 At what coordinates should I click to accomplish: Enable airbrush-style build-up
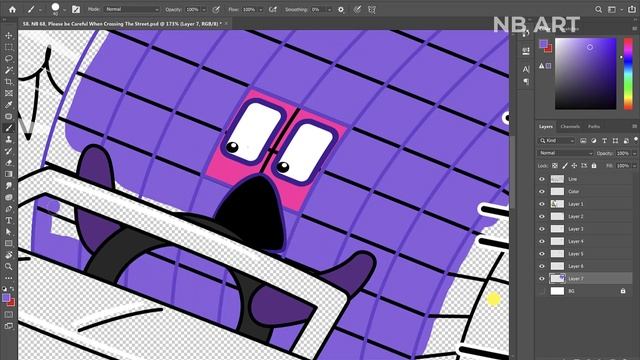273,9
